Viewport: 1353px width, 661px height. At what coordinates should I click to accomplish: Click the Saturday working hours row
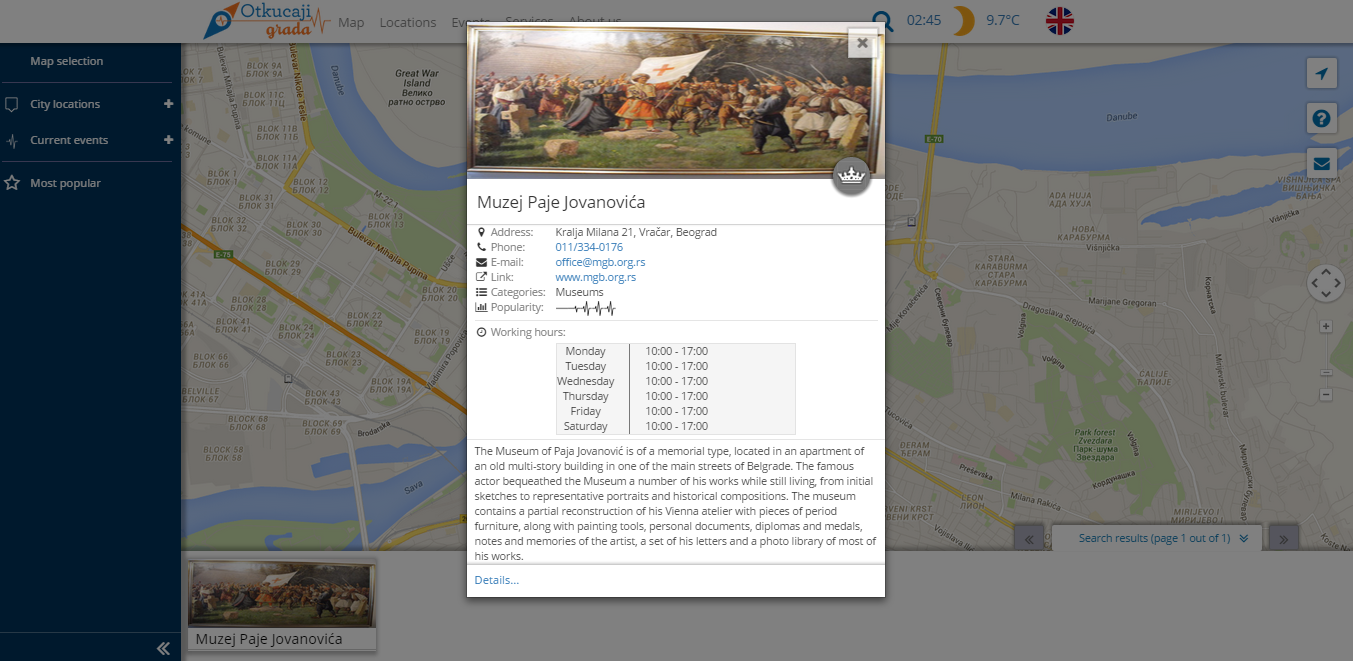pos(676,426)
